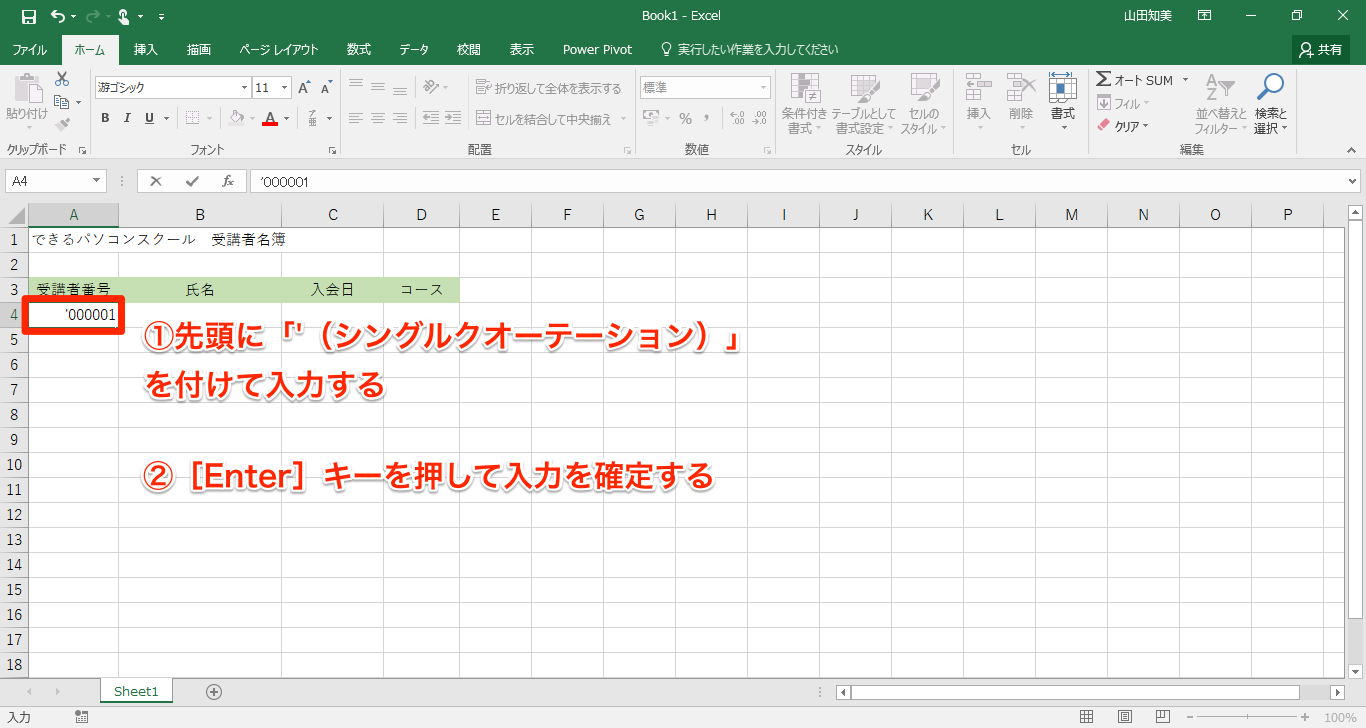The width and height of the screenshot is (1366, 728).
Task: Toggle center text alignment
Action: coord(378,118)
